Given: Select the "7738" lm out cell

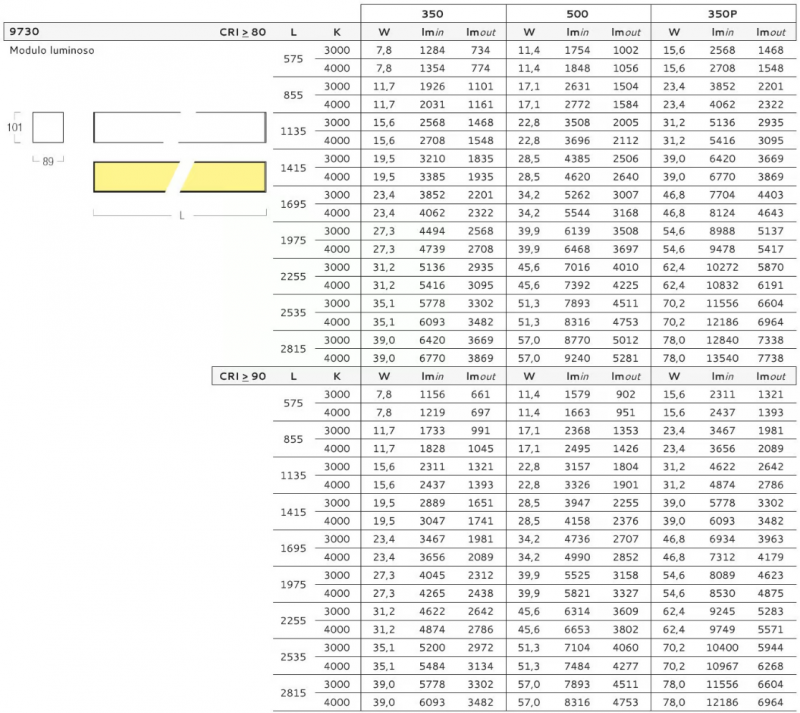Looking at the screenshot, I should 770,358.
